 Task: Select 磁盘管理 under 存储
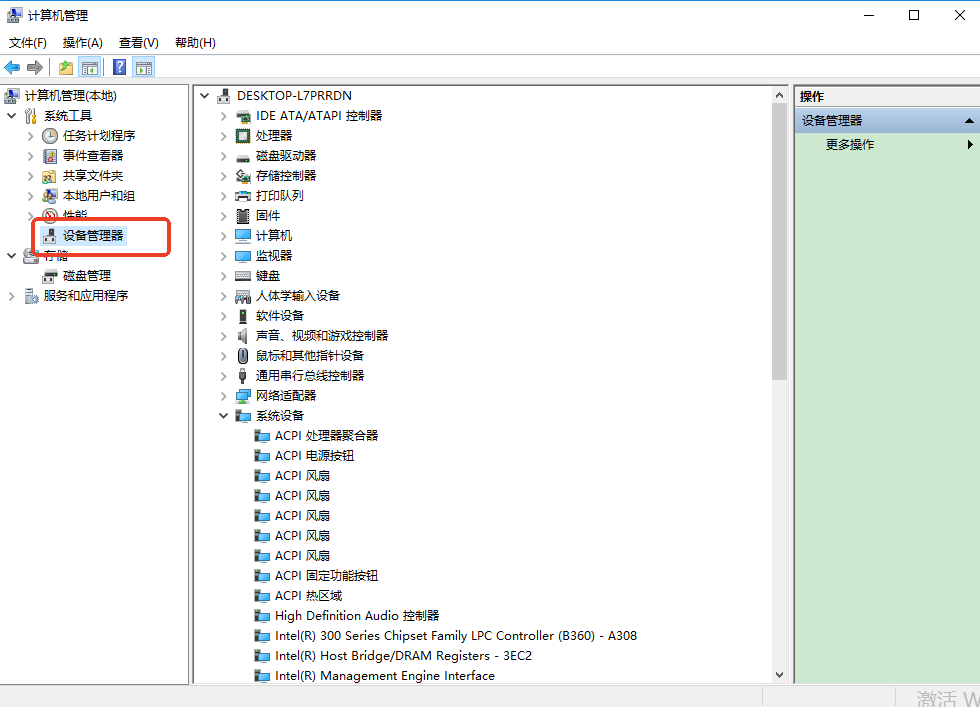86,275
